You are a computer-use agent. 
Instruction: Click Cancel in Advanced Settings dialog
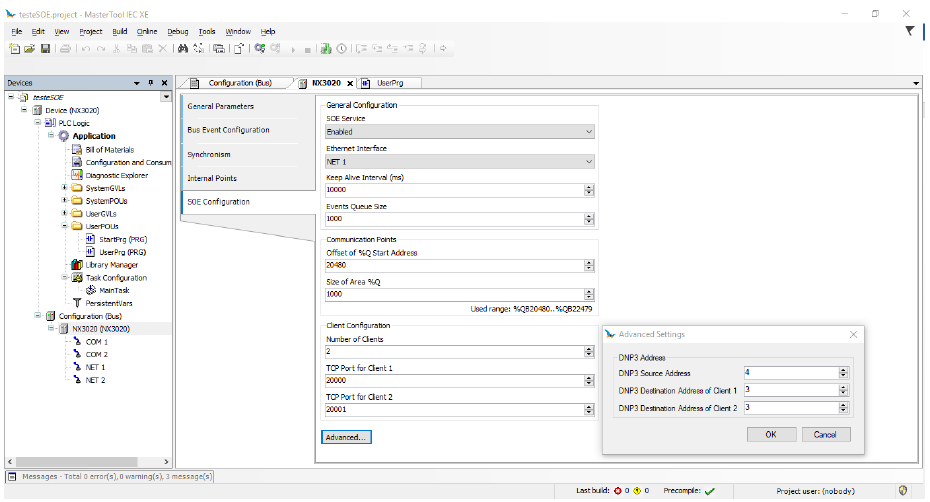(826, 435)
